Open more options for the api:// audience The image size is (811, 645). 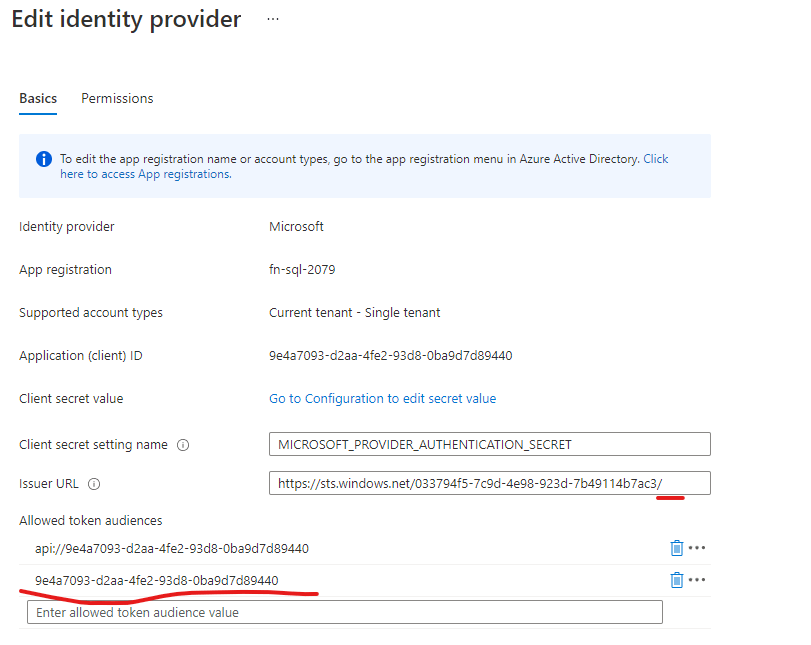(x=697, y=548)
